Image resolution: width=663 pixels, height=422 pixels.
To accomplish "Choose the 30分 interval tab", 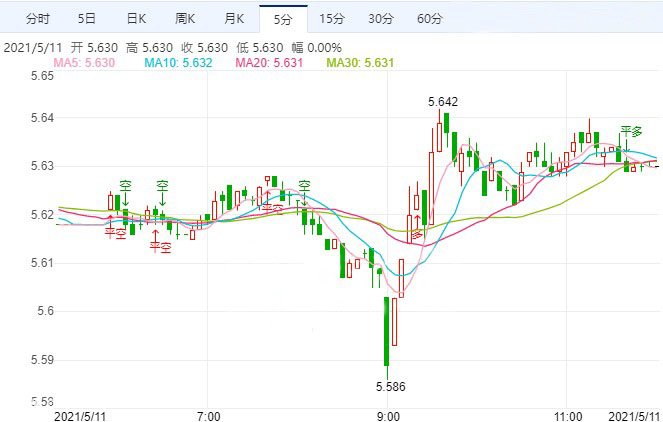I will (x=381, y=19).
